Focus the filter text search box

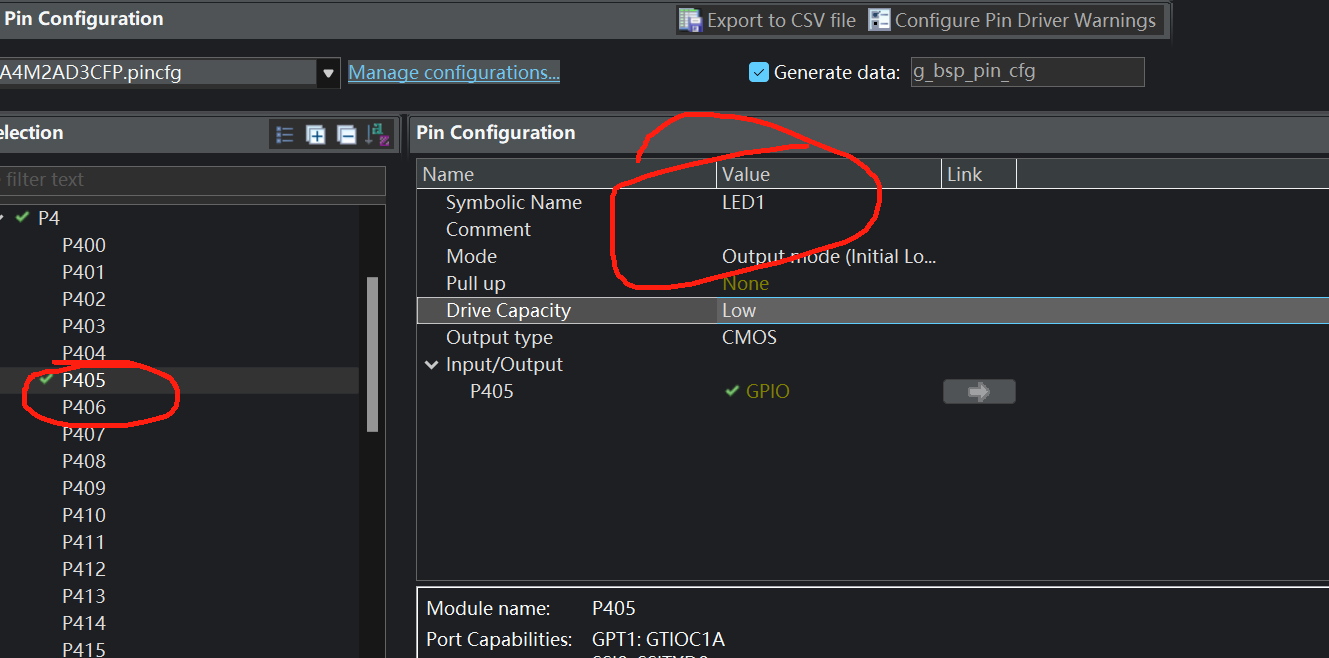coord(190,180)
